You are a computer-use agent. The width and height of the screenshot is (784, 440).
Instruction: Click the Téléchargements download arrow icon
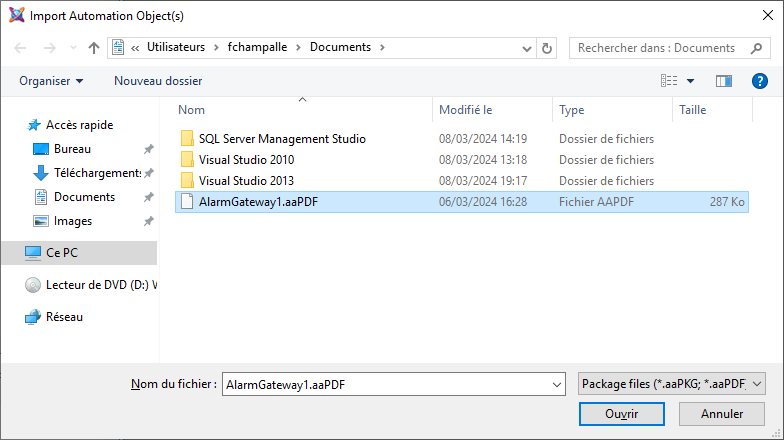tap(41, 173)
